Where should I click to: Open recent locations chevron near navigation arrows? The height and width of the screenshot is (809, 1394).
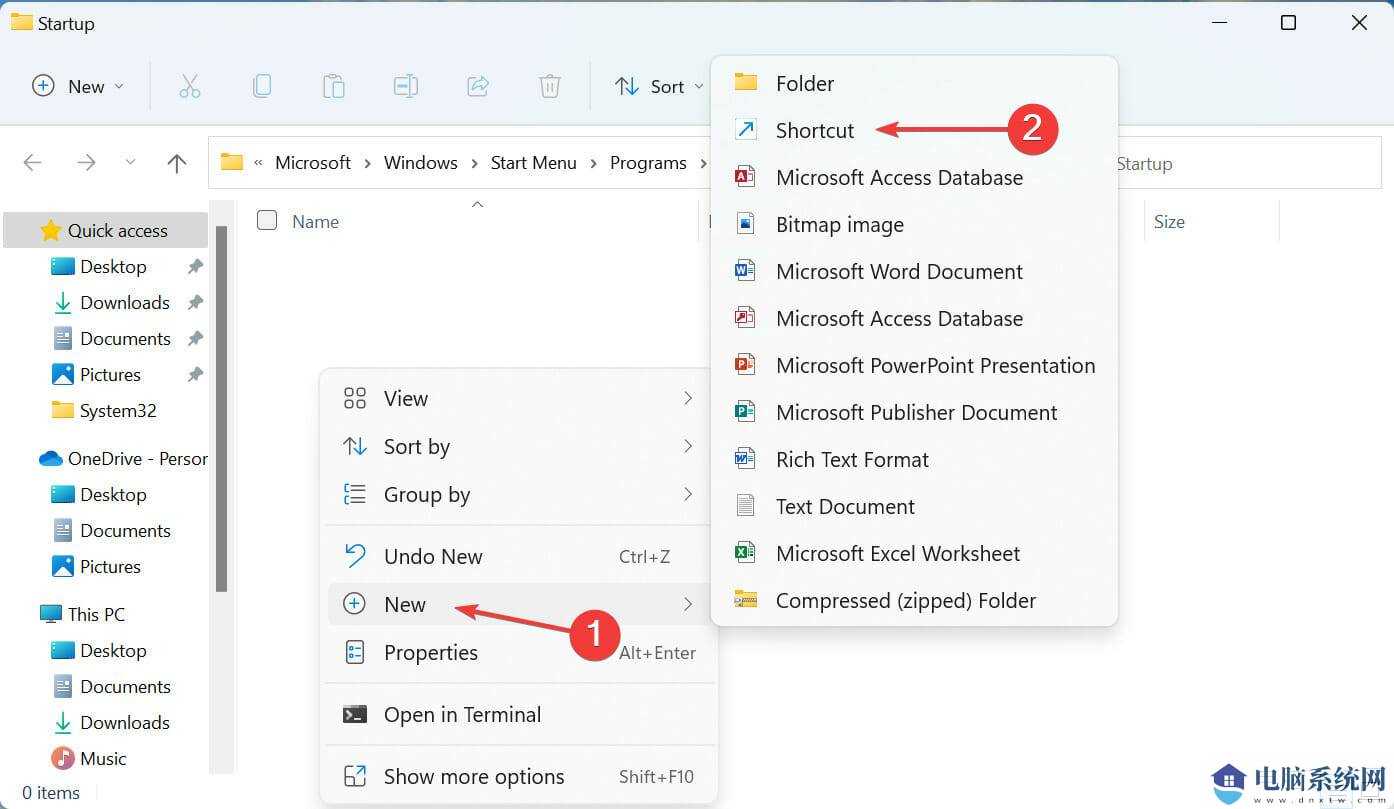pyautogui.click(x=130, y=163)
